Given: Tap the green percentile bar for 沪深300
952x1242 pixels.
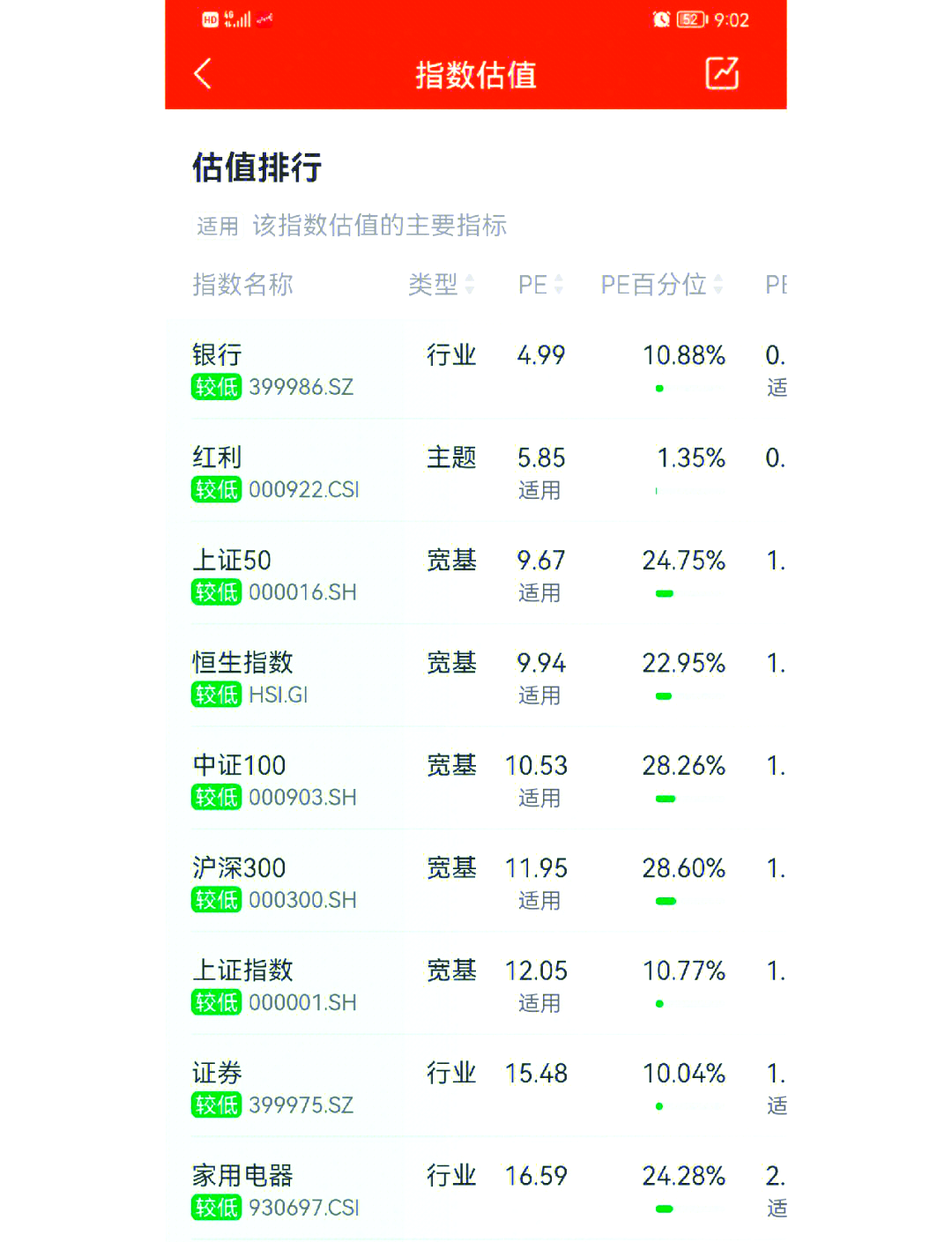Looking at the screenshot, I should (666, 901).
